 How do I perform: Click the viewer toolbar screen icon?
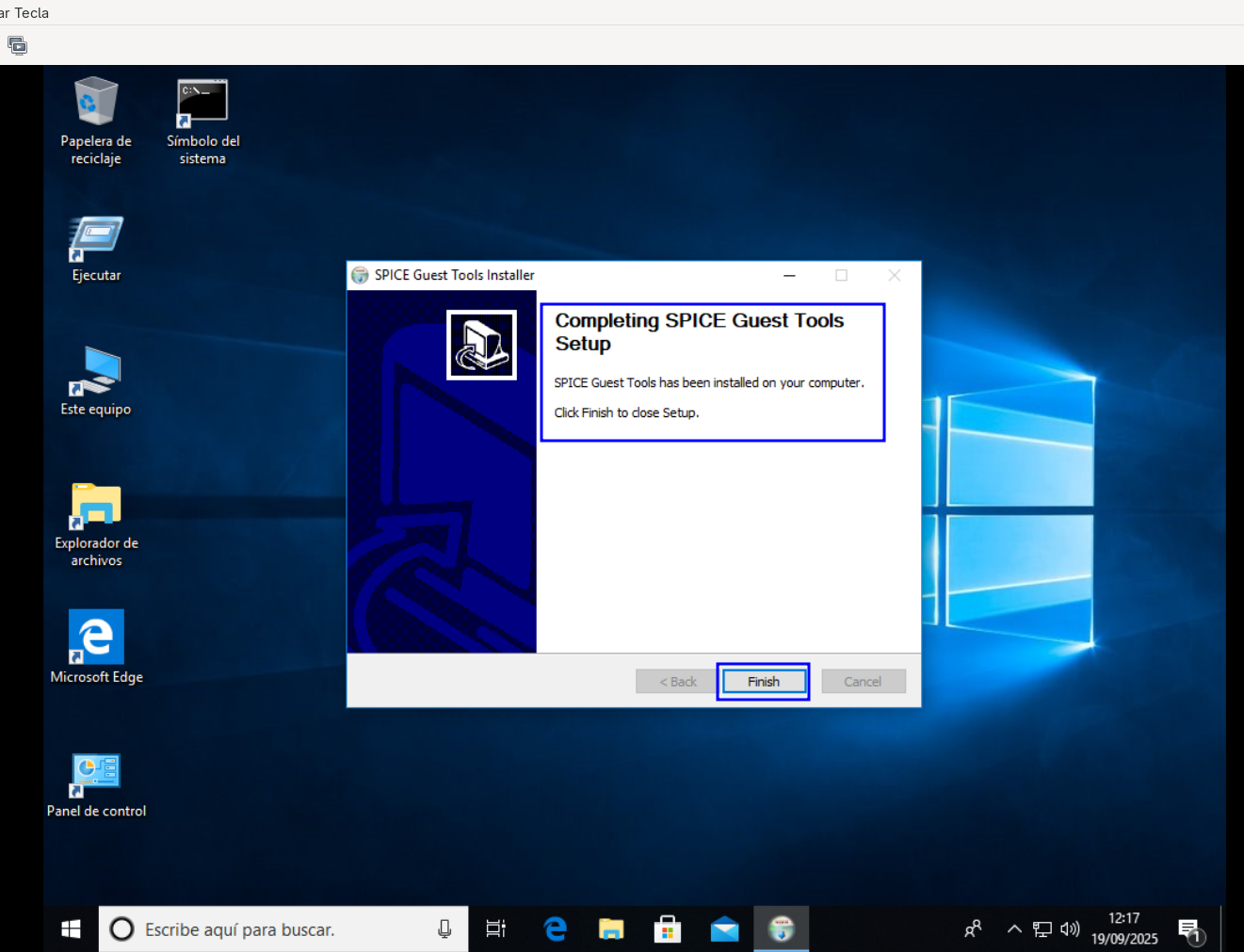point(17,45)
